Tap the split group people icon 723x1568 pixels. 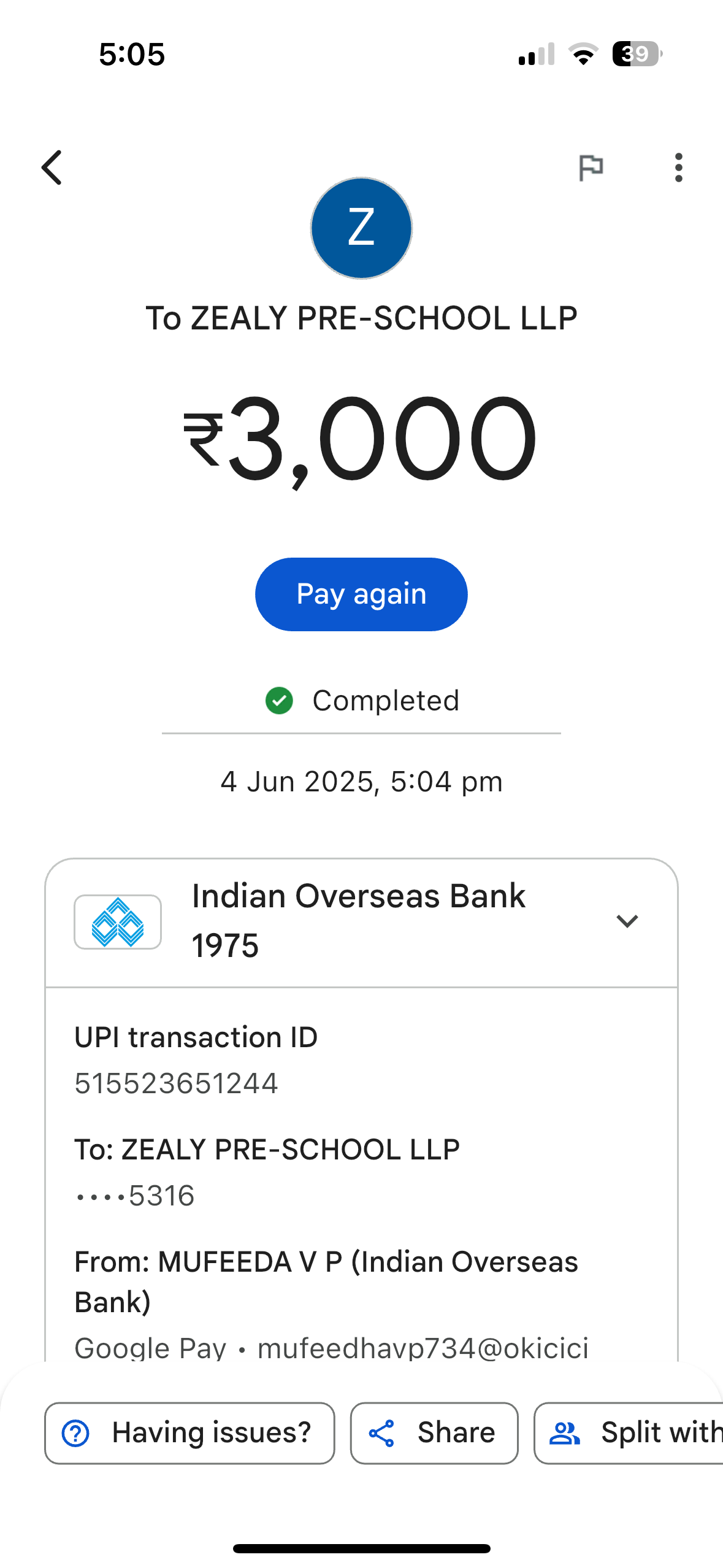coord(564,1434)
